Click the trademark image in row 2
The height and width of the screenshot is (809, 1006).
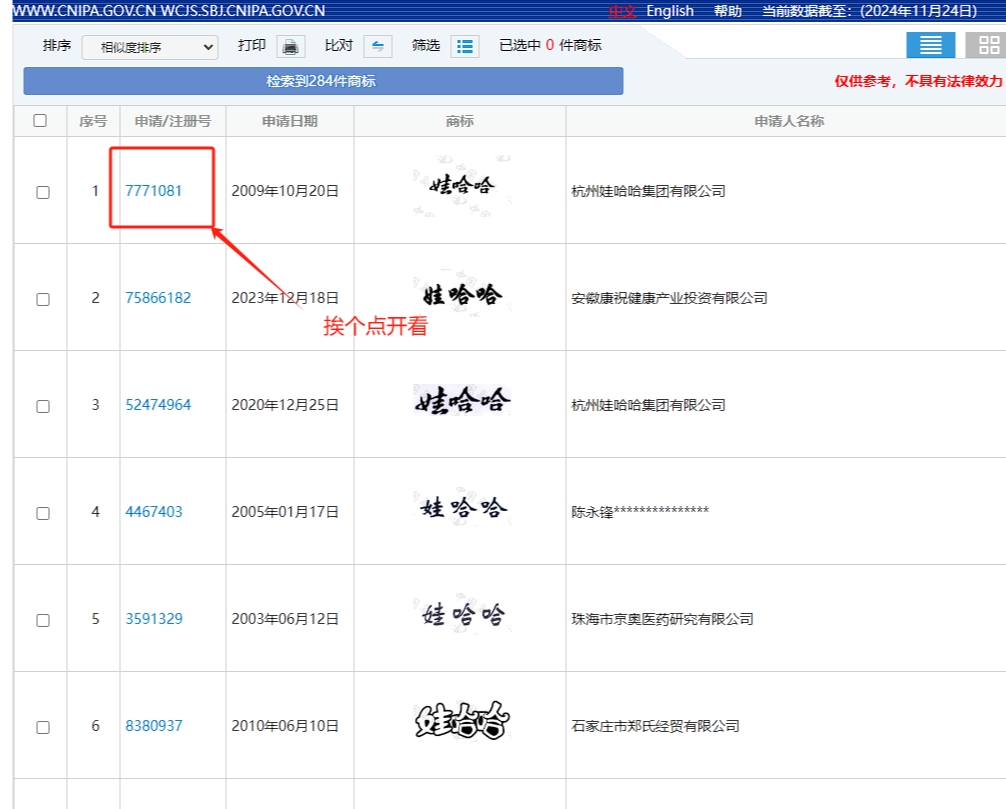(x=461, y=294)
